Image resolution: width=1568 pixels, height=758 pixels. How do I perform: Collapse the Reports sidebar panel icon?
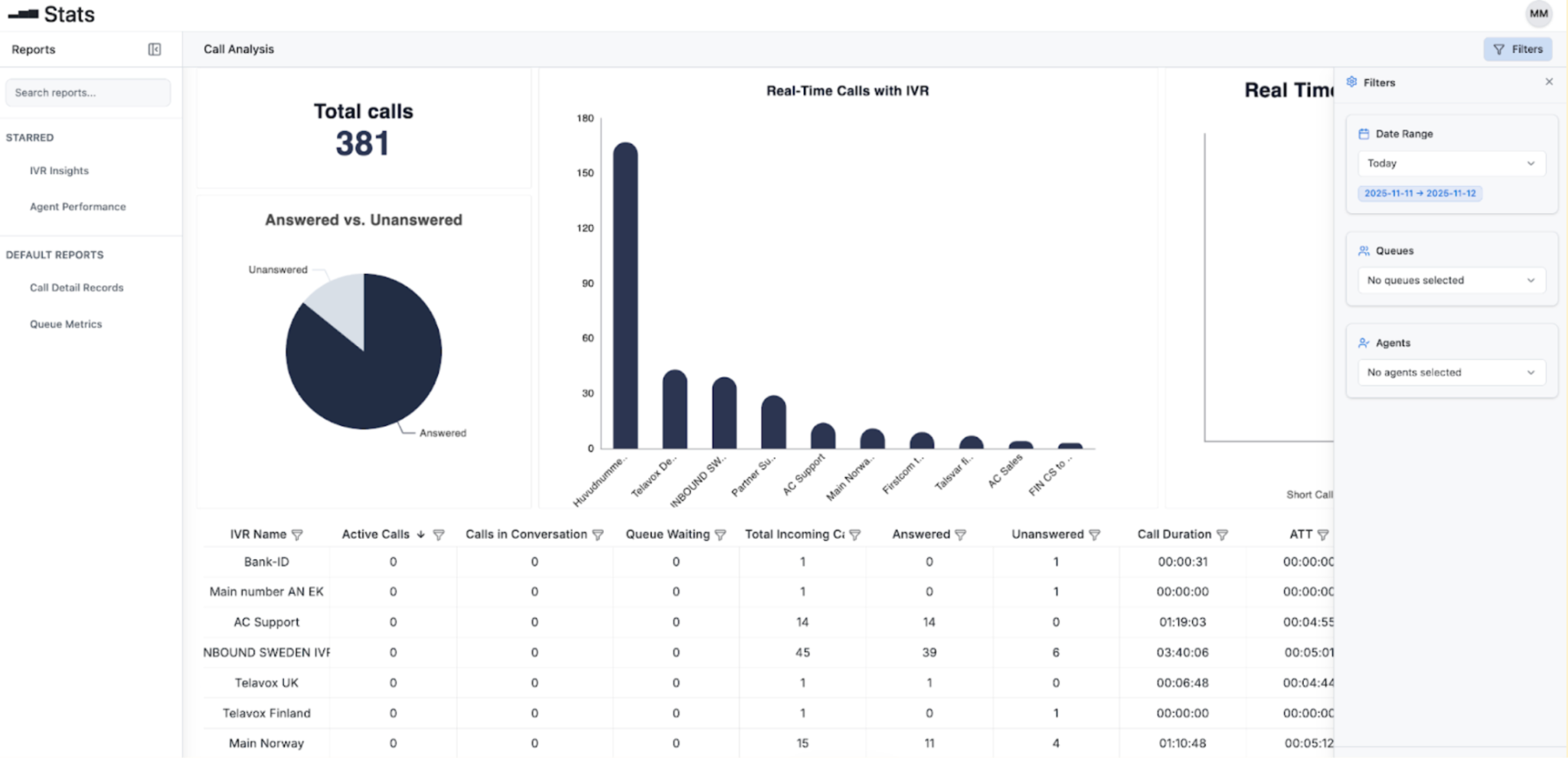[155, 50]
